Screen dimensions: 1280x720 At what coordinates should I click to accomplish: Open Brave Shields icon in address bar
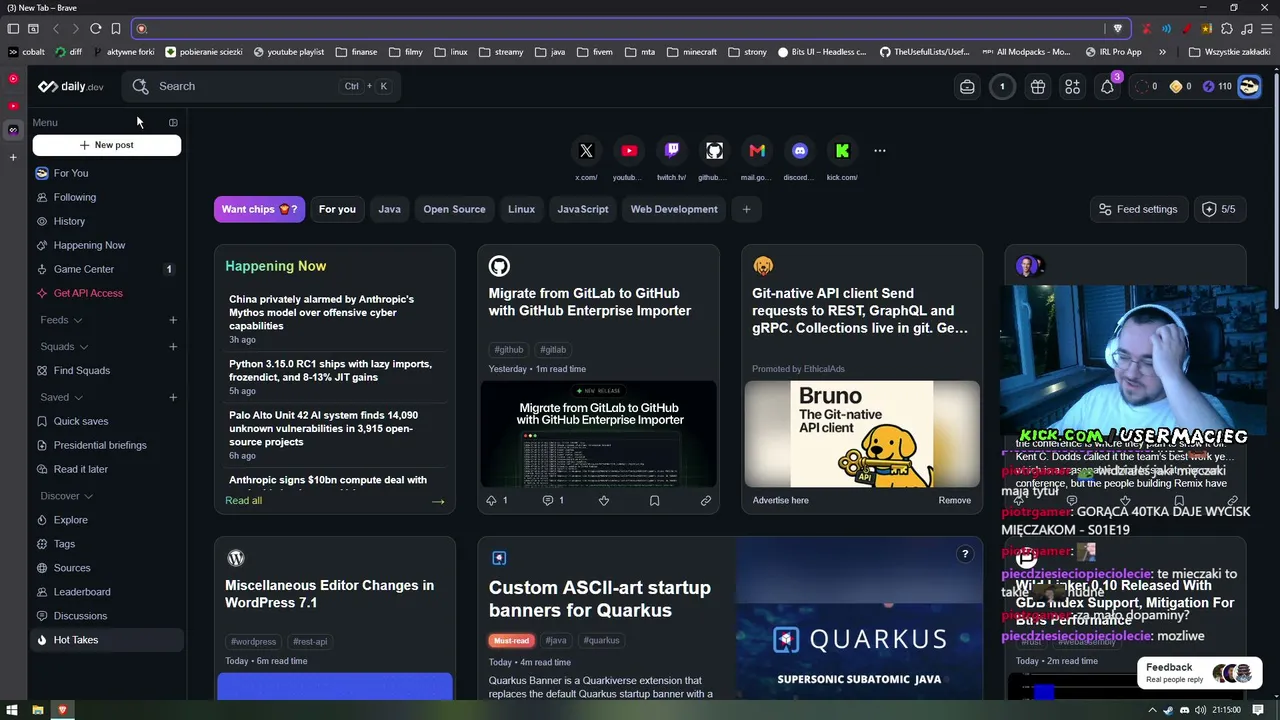(1118, 28)
